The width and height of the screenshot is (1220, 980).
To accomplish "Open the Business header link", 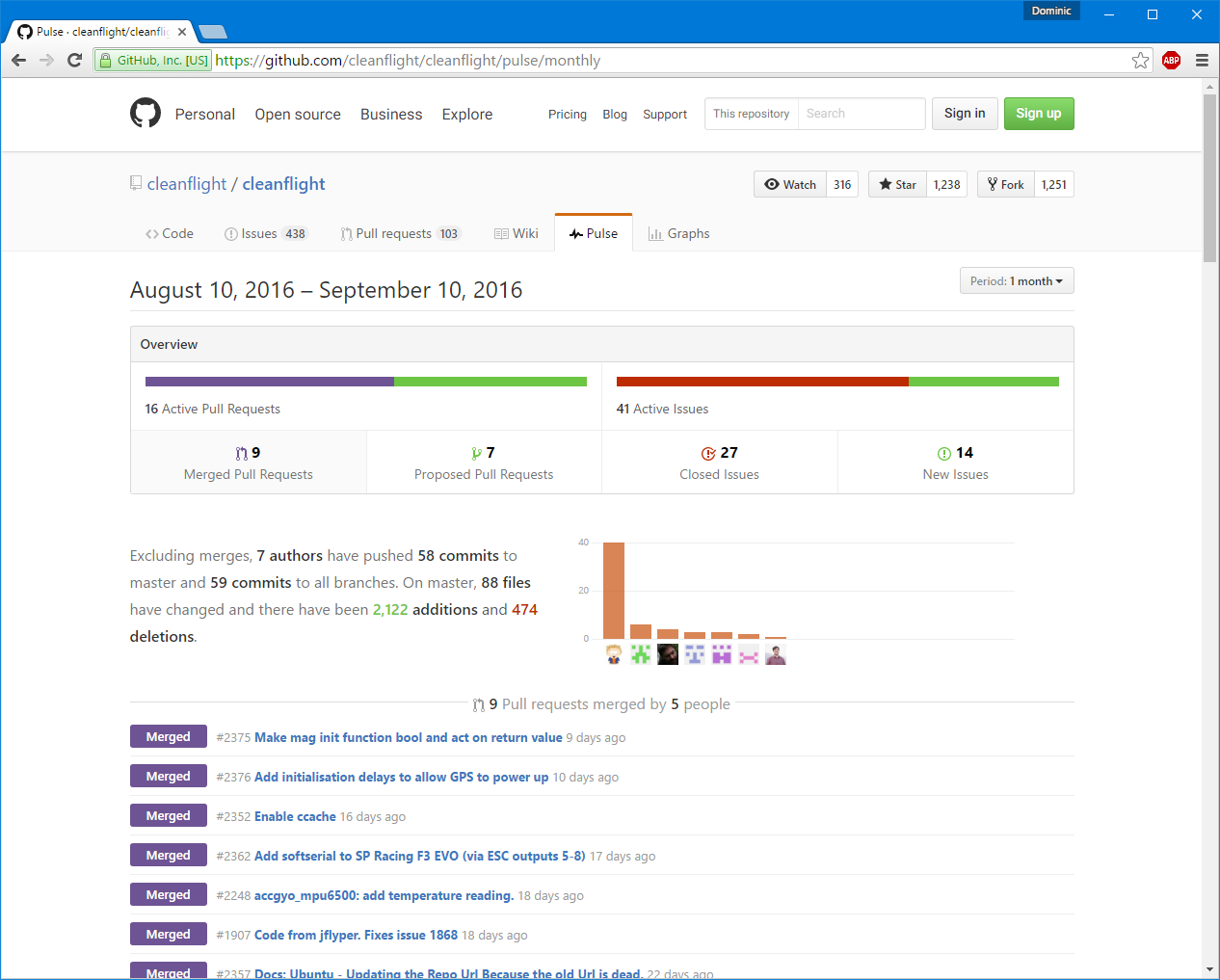I will [391, 114].
